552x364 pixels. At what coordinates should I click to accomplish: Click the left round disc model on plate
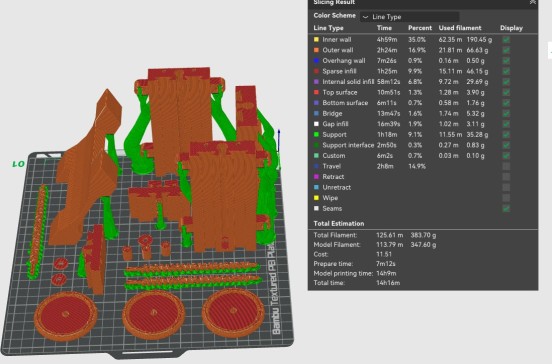pos(65,316)
